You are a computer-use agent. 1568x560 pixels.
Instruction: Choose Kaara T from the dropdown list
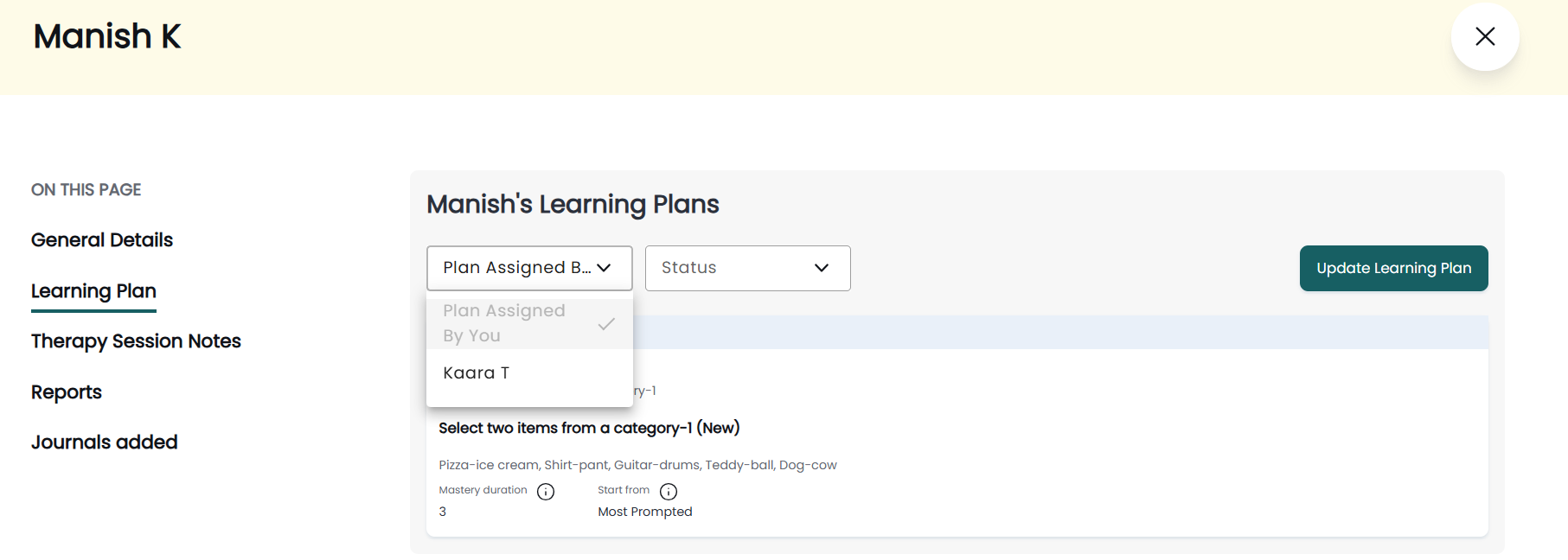click(477, 373)
